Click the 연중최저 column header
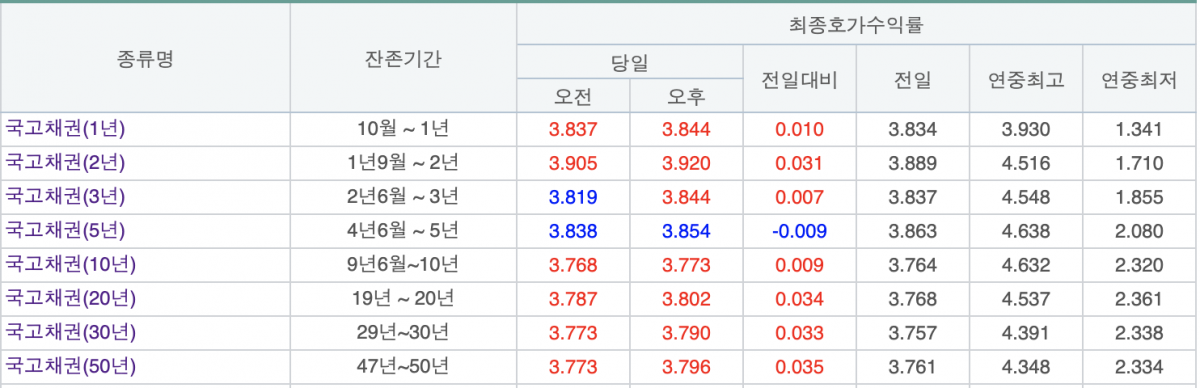Screen dimensions: 1200x388 [x=1139, y=79]
